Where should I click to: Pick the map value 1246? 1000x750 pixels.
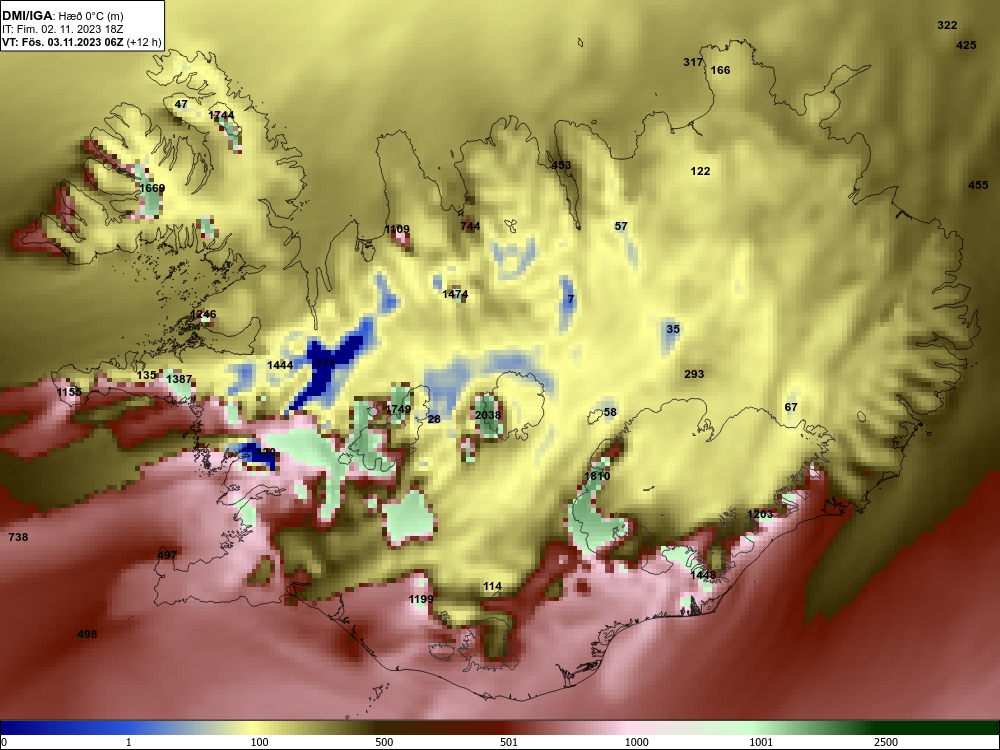point(203,314)
